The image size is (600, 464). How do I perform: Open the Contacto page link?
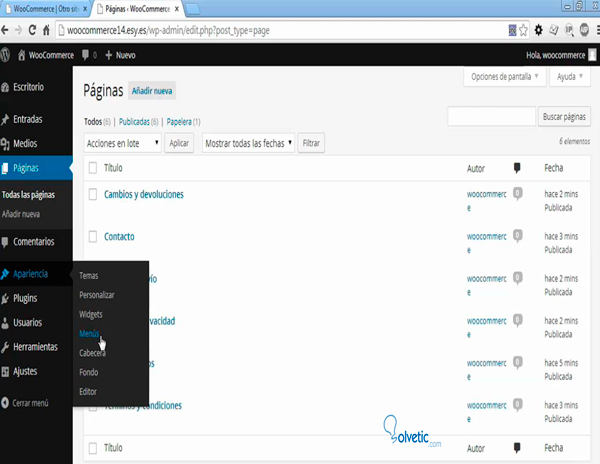119,236
